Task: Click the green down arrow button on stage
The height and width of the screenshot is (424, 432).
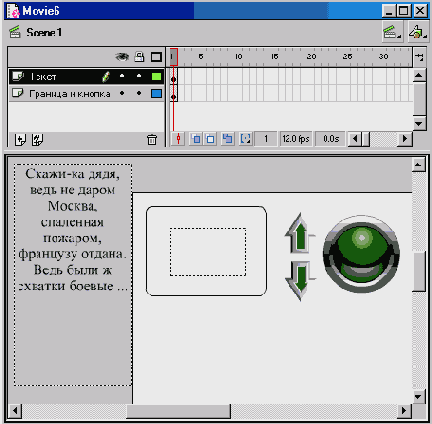Action: pyautogui.click(x=300, y=280)
